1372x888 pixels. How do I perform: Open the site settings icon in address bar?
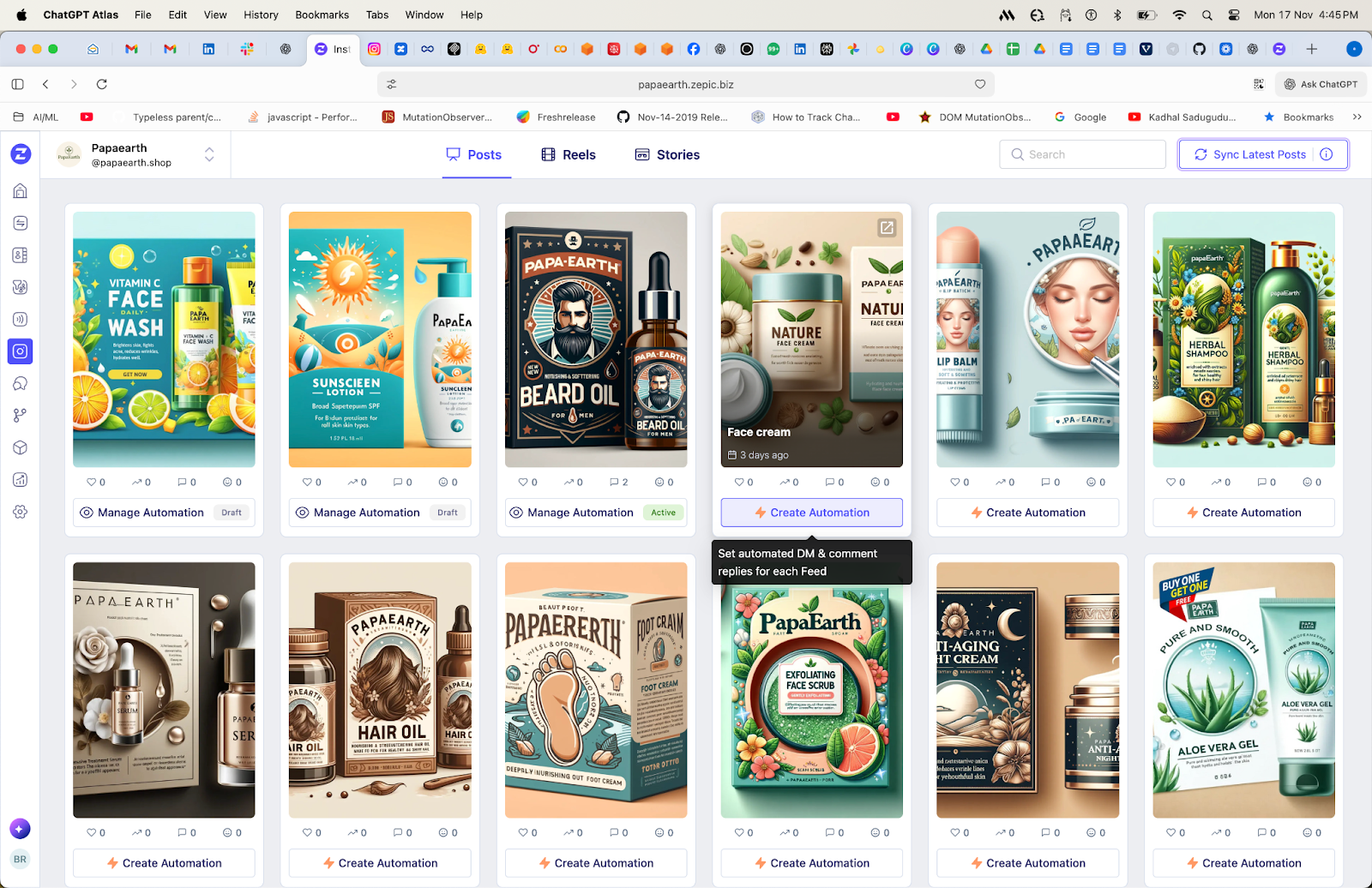[392, 84]
